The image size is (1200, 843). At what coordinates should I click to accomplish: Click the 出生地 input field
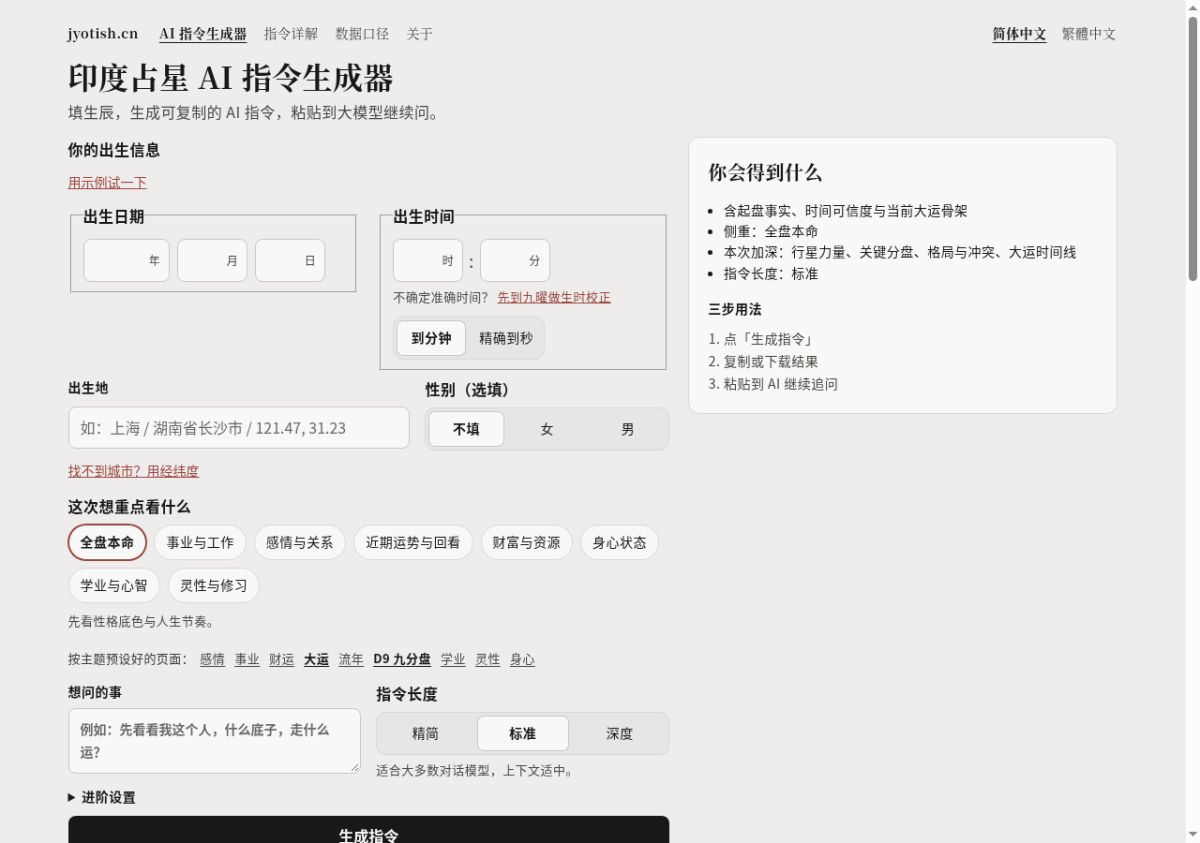(239, 428)
